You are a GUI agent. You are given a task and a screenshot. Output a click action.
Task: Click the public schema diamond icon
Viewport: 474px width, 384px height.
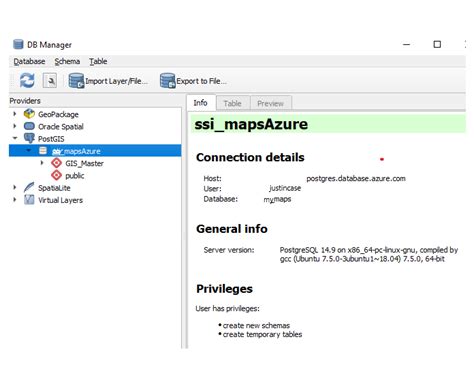[56, 175]
